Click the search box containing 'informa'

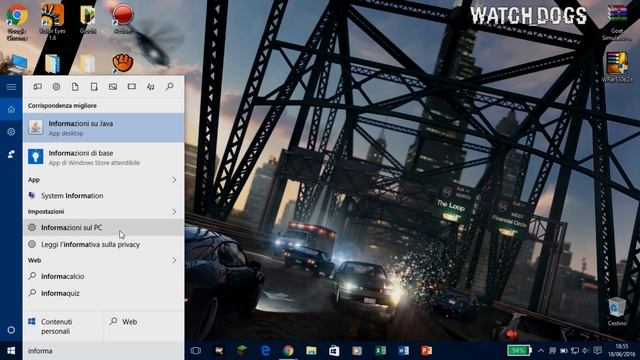coord(104,351)
